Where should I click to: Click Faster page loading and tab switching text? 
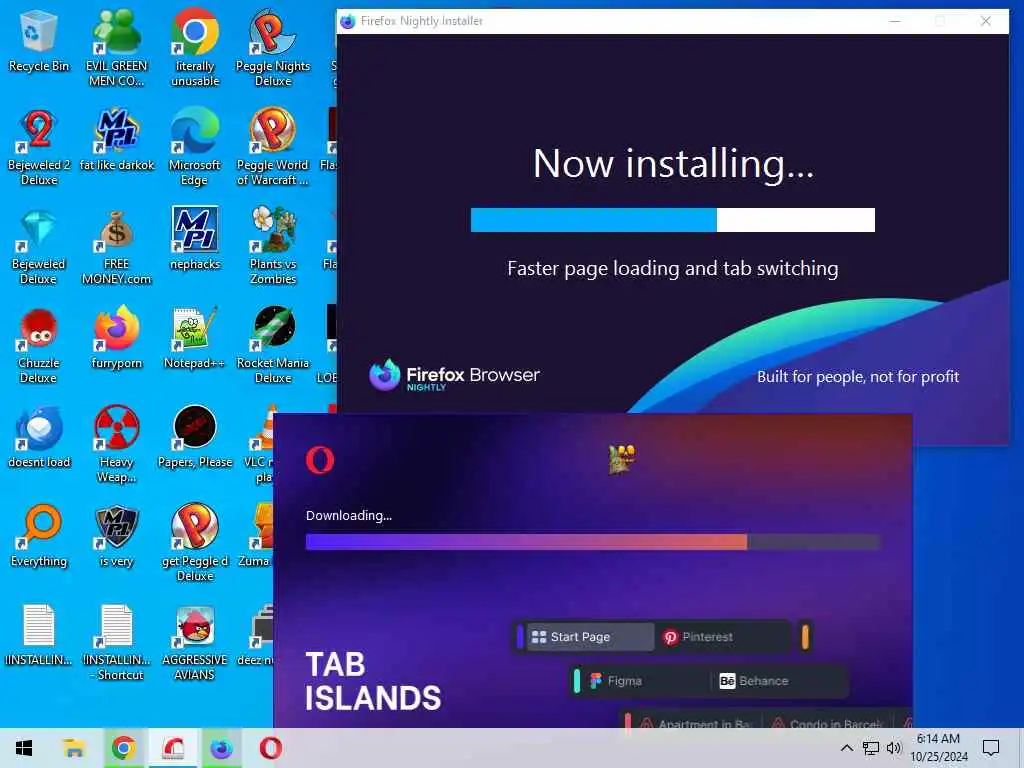point(673,268)
